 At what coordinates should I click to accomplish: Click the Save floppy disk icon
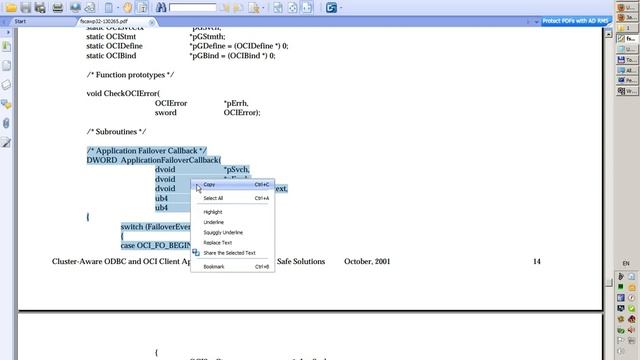[26, 7]
